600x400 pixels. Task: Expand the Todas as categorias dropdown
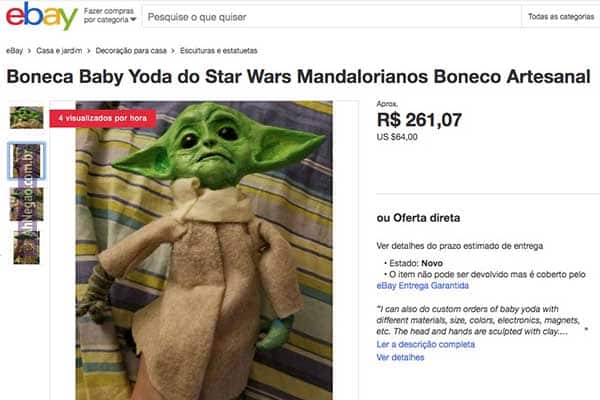(561, 16)
